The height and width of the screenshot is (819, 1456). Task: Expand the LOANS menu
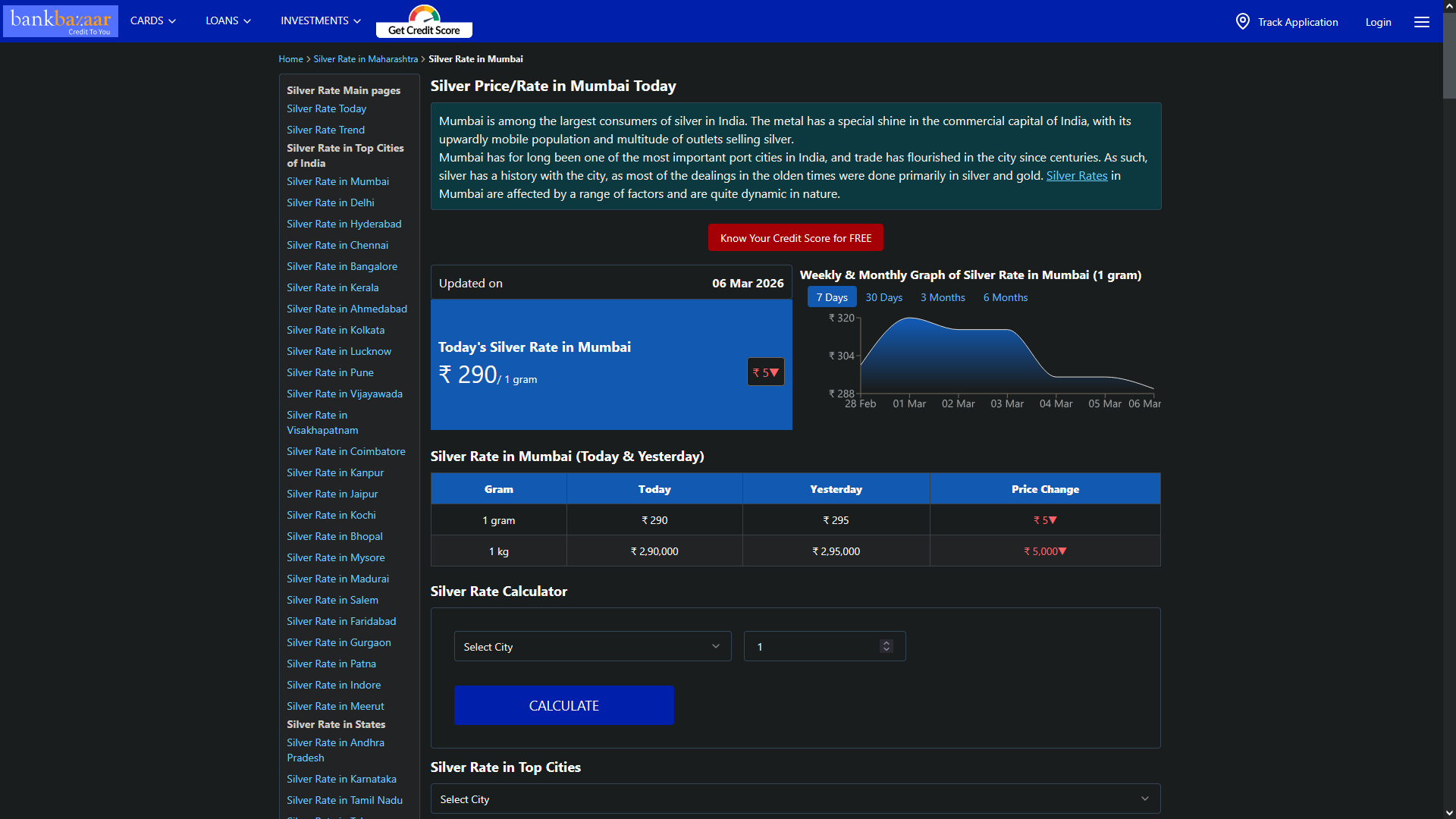227,20
